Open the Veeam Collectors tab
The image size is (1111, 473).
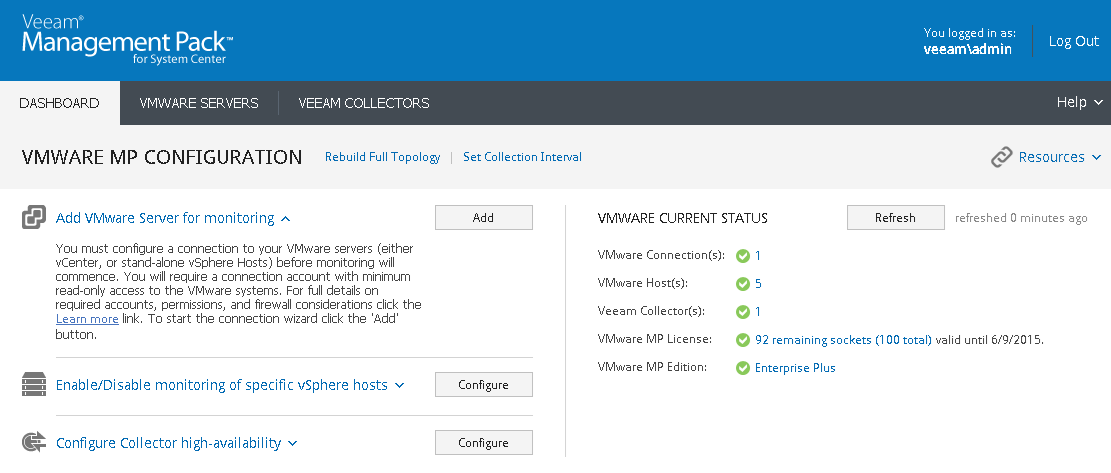point(364,103)
